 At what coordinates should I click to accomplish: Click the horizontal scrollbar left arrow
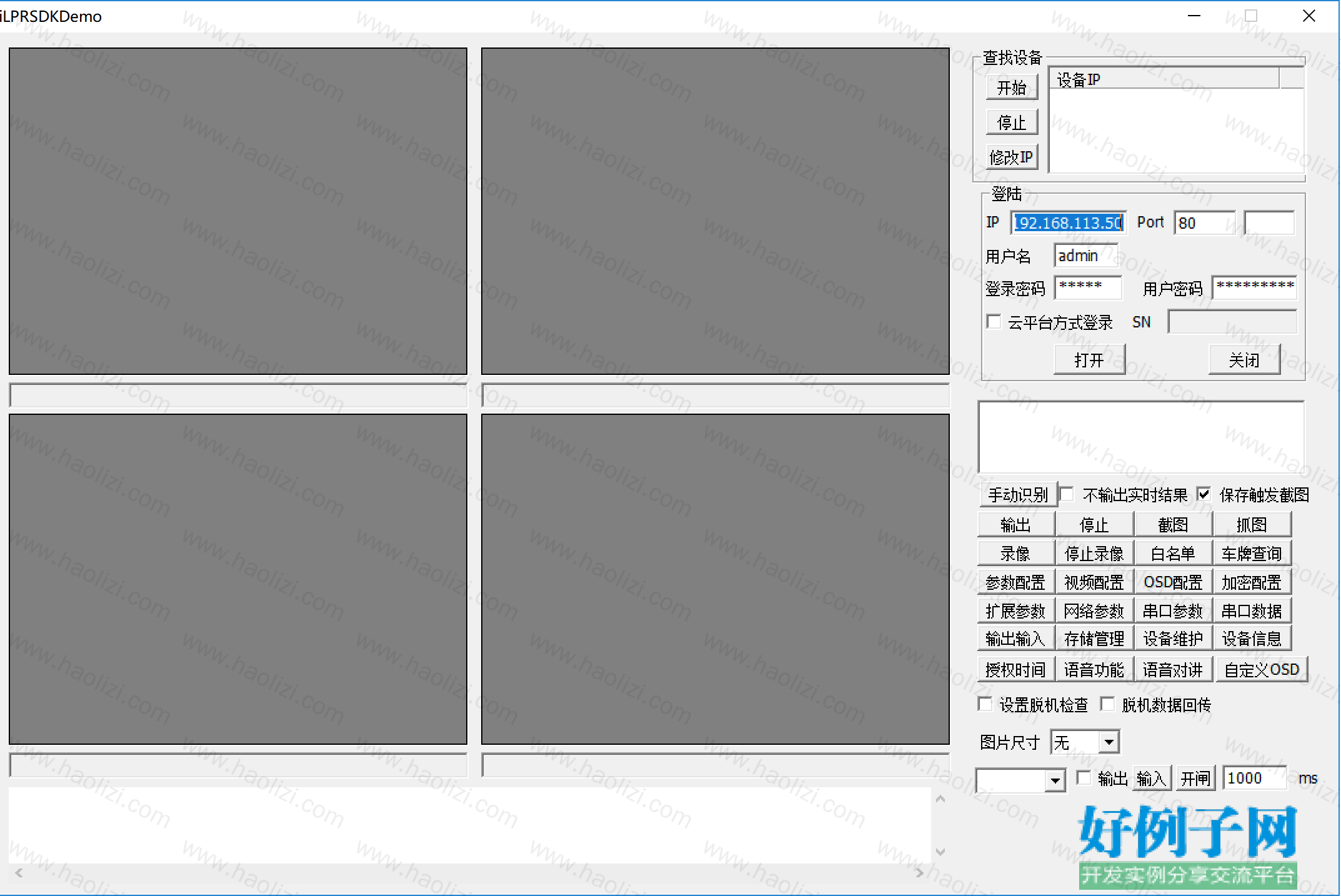[x=19, y=873]
